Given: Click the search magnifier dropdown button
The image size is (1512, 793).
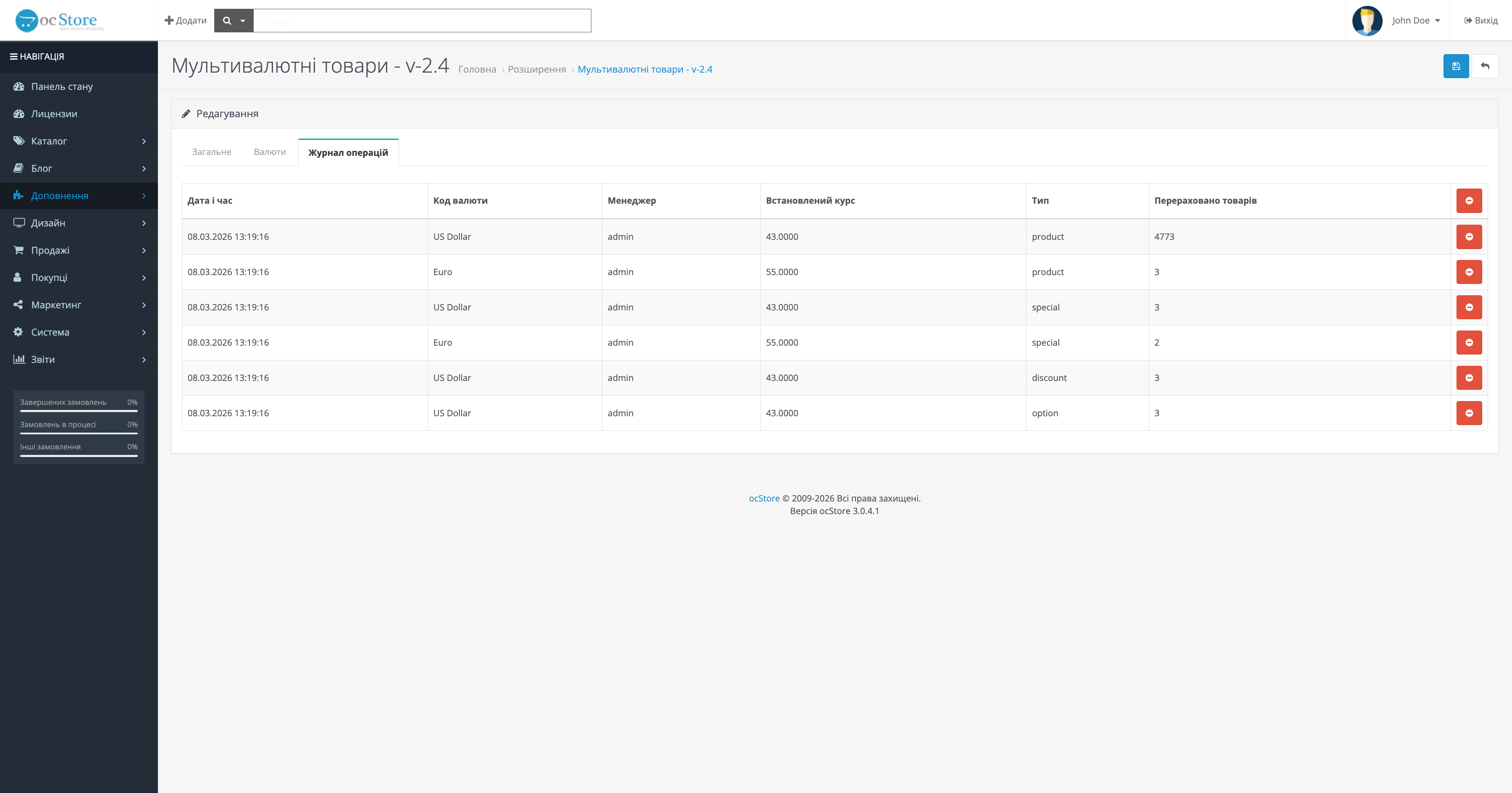Looking at the screenshot, I should click(233, 21).
